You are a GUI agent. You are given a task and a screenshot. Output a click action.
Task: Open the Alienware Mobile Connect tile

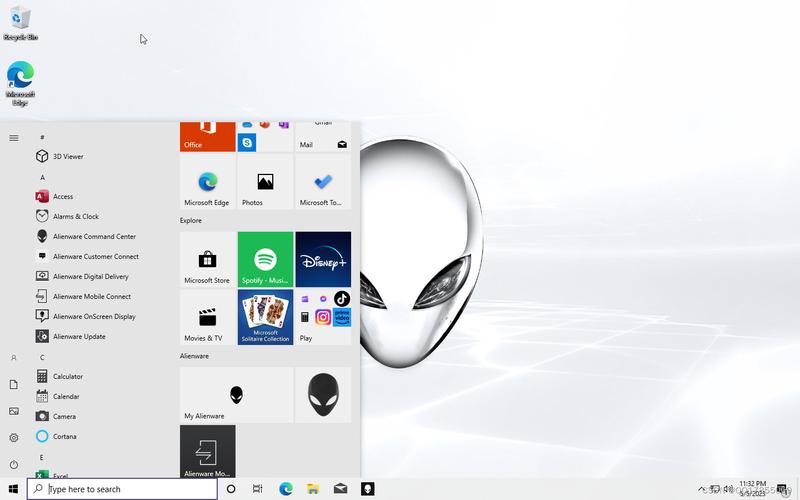(x=208, y=452)
